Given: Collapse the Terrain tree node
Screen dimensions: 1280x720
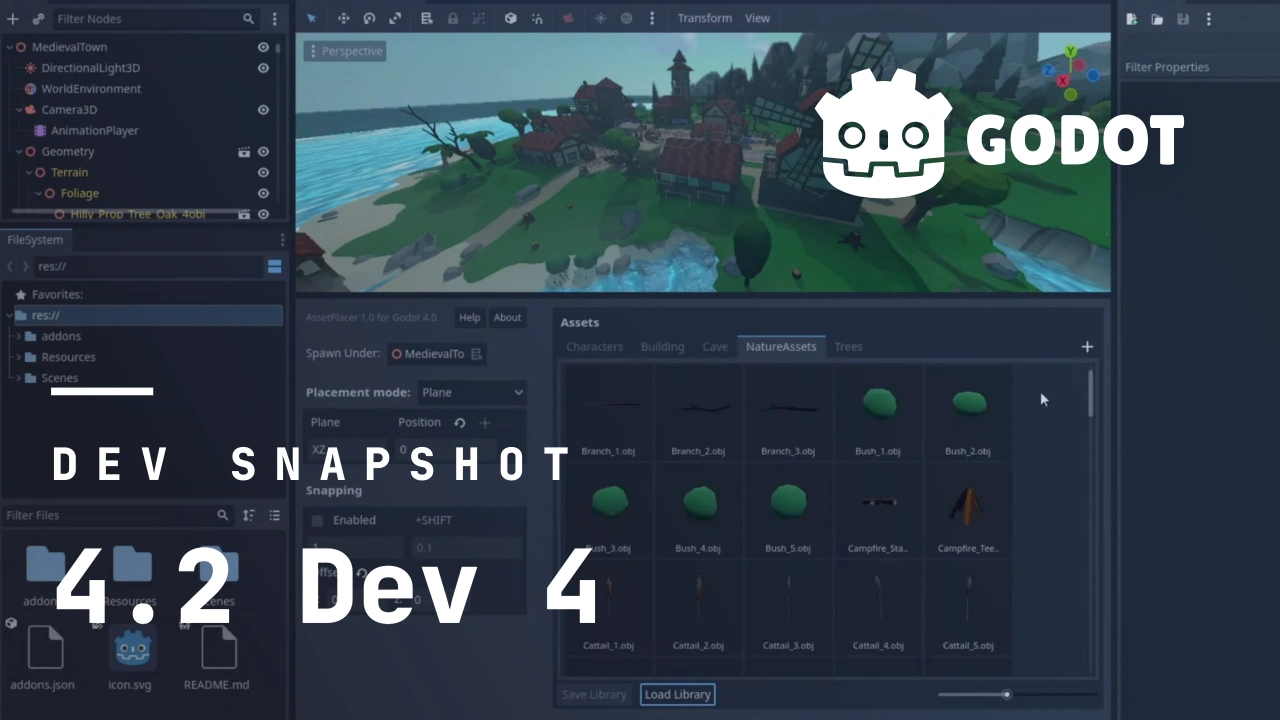Looking at the screenshot, I should tap(29, 173).
